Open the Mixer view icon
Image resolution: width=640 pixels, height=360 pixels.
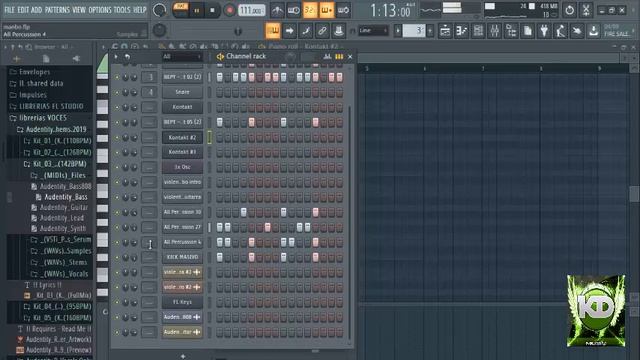point(494,31)
